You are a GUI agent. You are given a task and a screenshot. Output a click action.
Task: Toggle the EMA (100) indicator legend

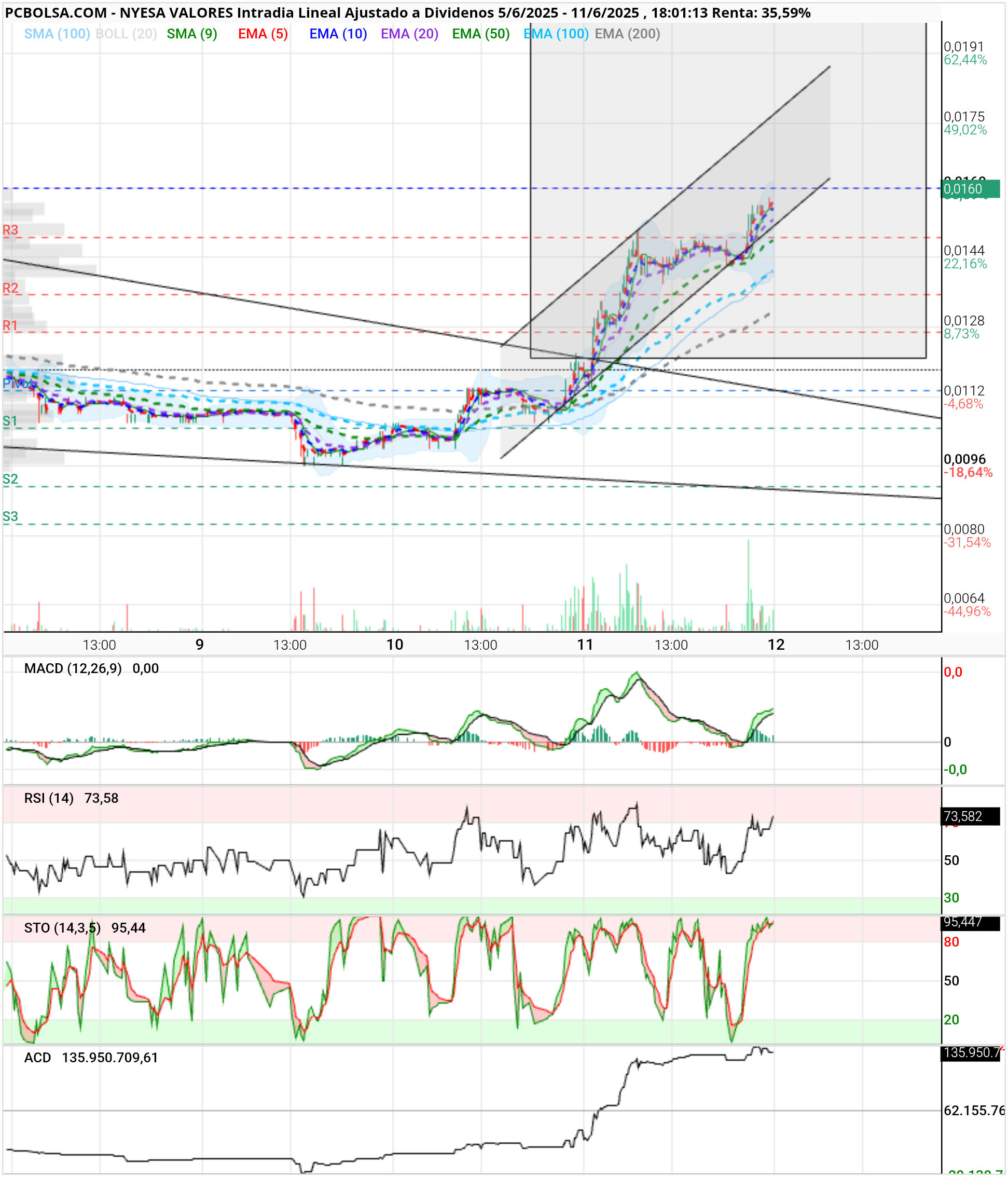[x=556, y=34]
